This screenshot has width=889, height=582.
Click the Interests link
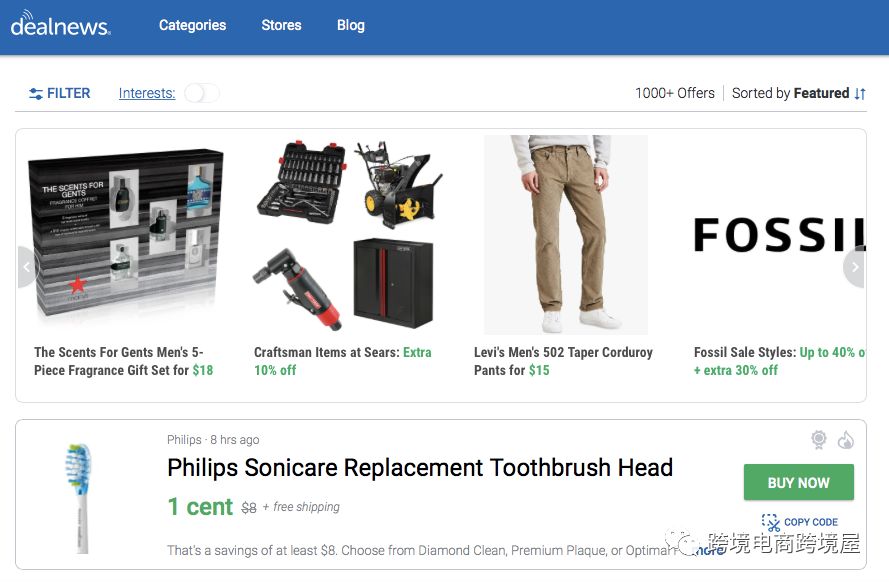coord(147,94)
